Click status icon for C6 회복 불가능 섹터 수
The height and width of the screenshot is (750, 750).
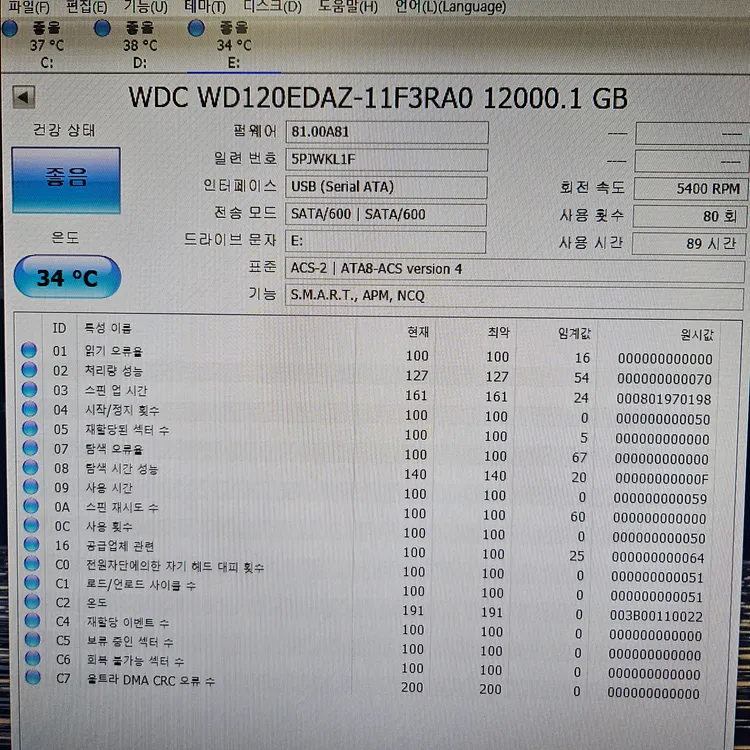(x=33, y=659)
